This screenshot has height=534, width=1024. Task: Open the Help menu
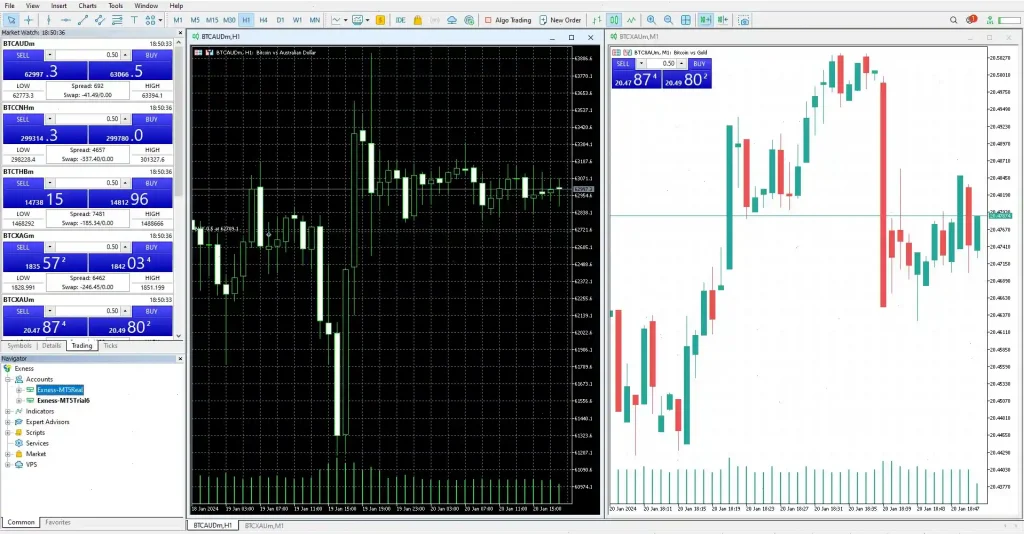(176, 5)
